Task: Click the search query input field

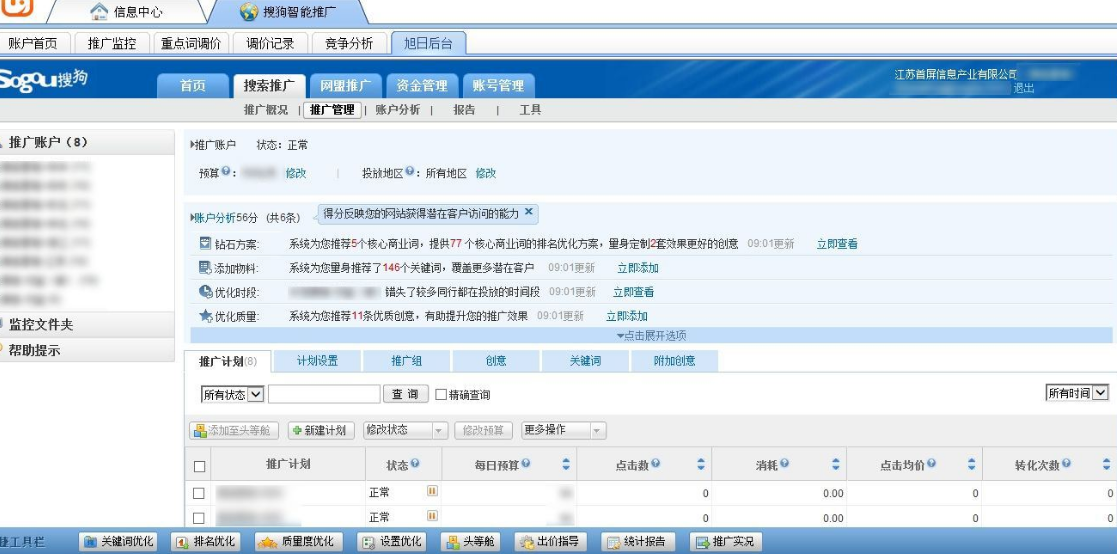Action: [324, 394]
